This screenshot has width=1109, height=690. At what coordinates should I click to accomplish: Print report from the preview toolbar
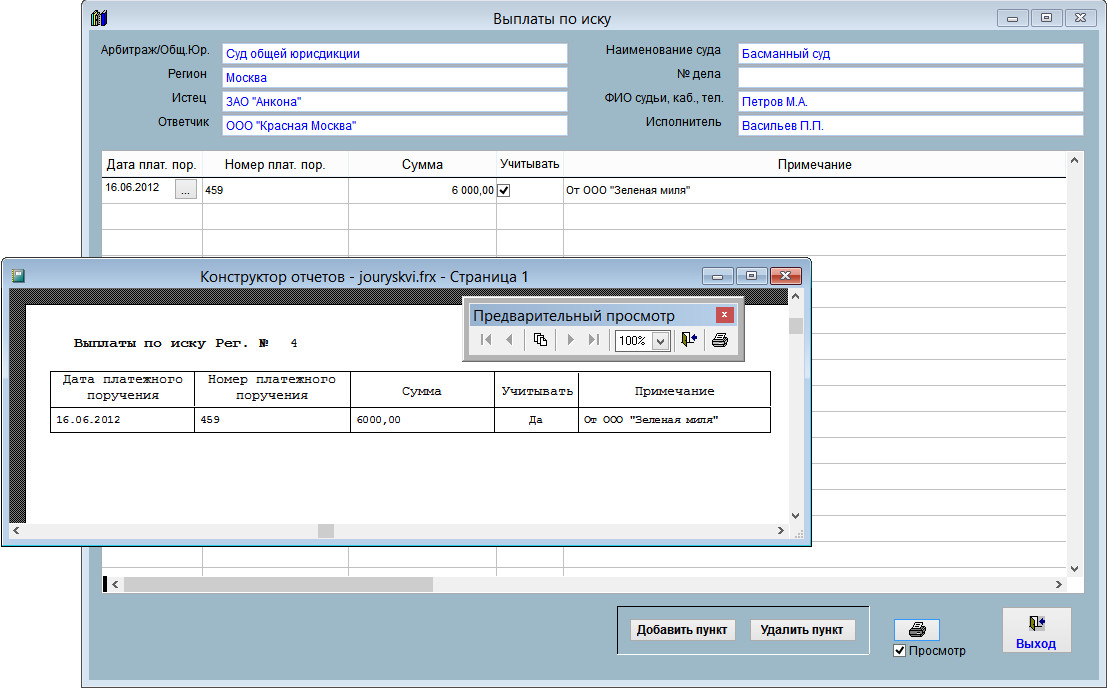(719, 340)
